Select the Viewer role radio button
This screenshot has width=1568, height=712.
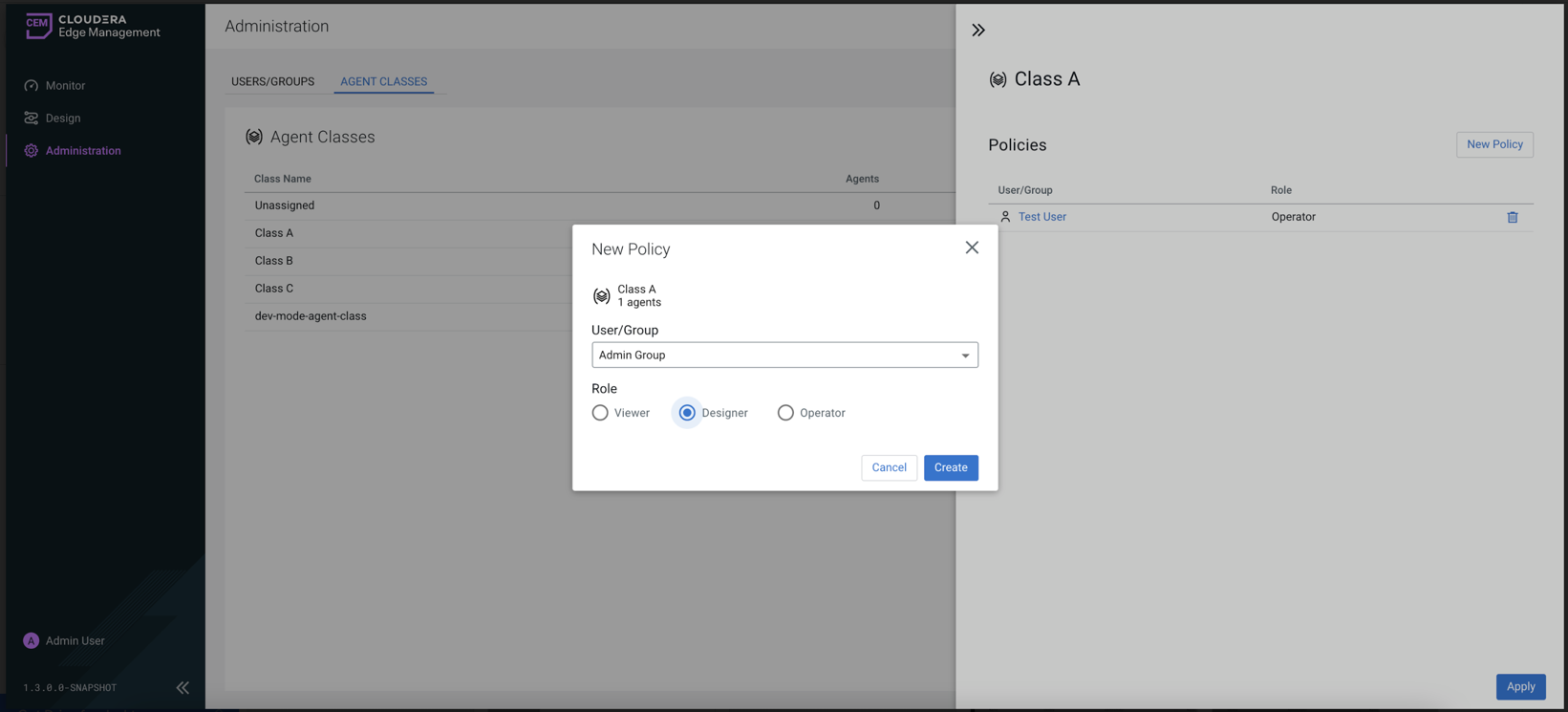[600, 413]
